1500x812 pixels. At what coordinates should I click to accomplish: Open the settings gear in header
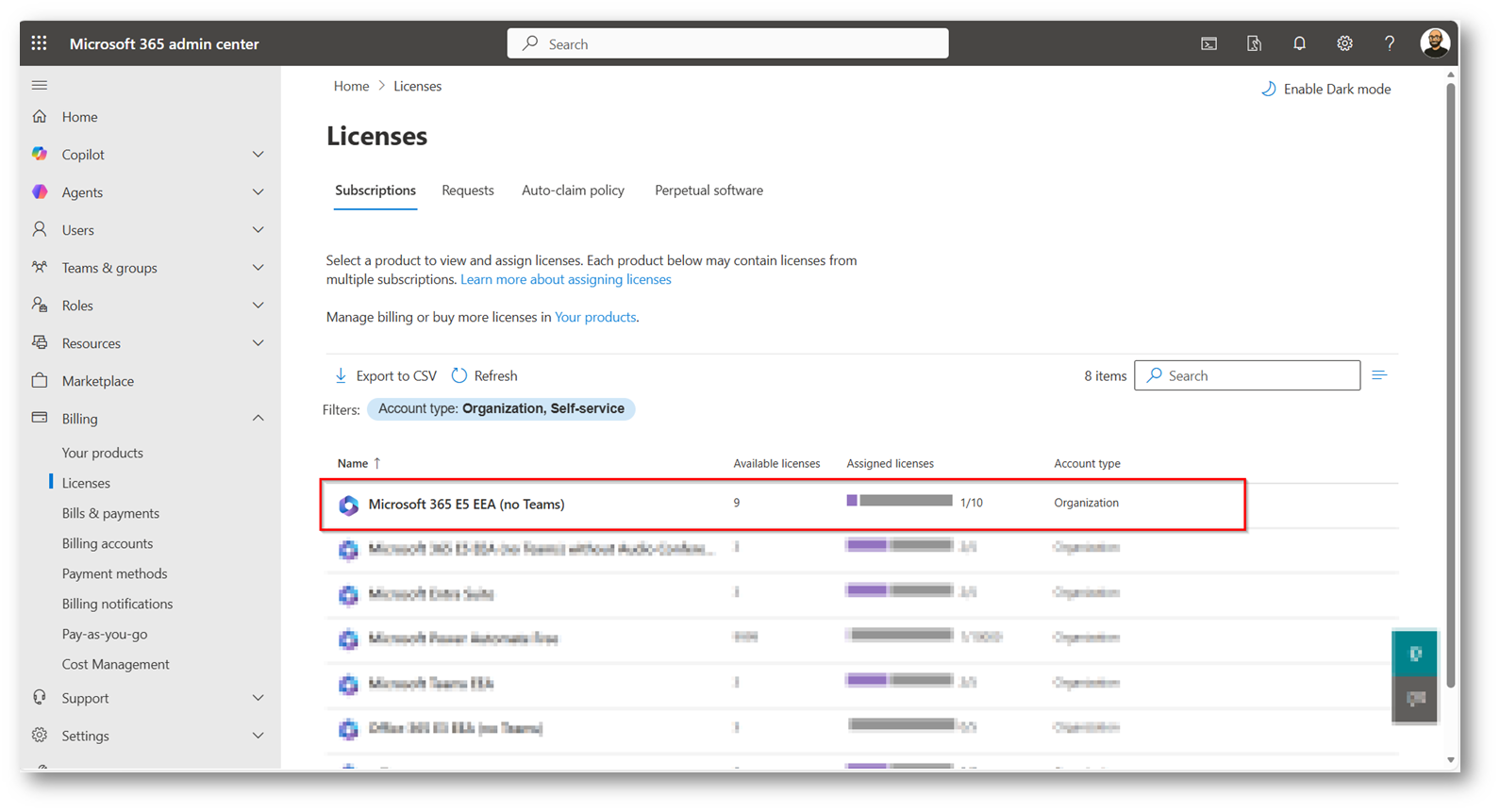coord(1344,43)
